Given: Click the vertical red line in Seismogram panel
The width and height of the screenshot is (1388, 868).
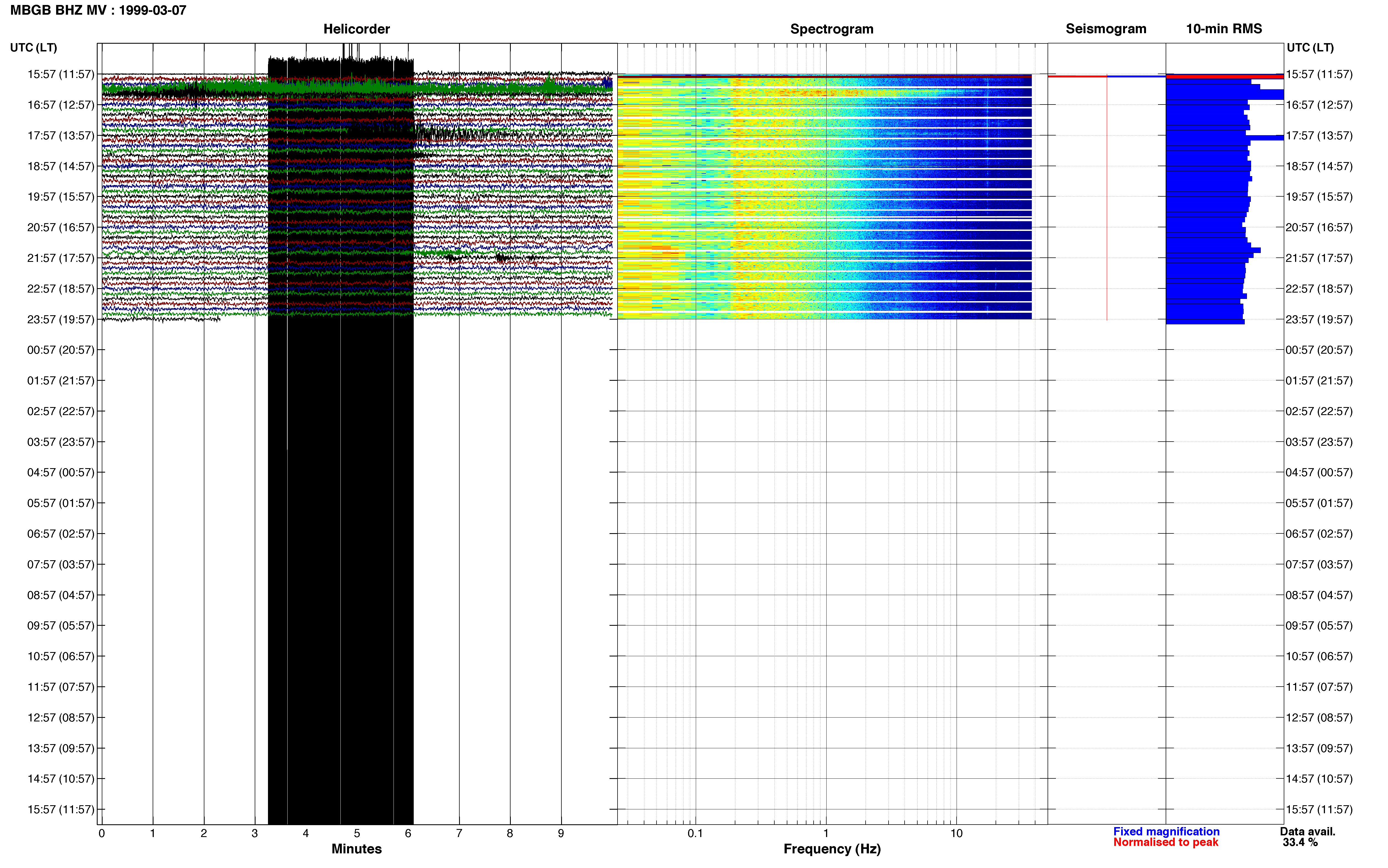Looking at the screenshot, I should point(1107,198).
